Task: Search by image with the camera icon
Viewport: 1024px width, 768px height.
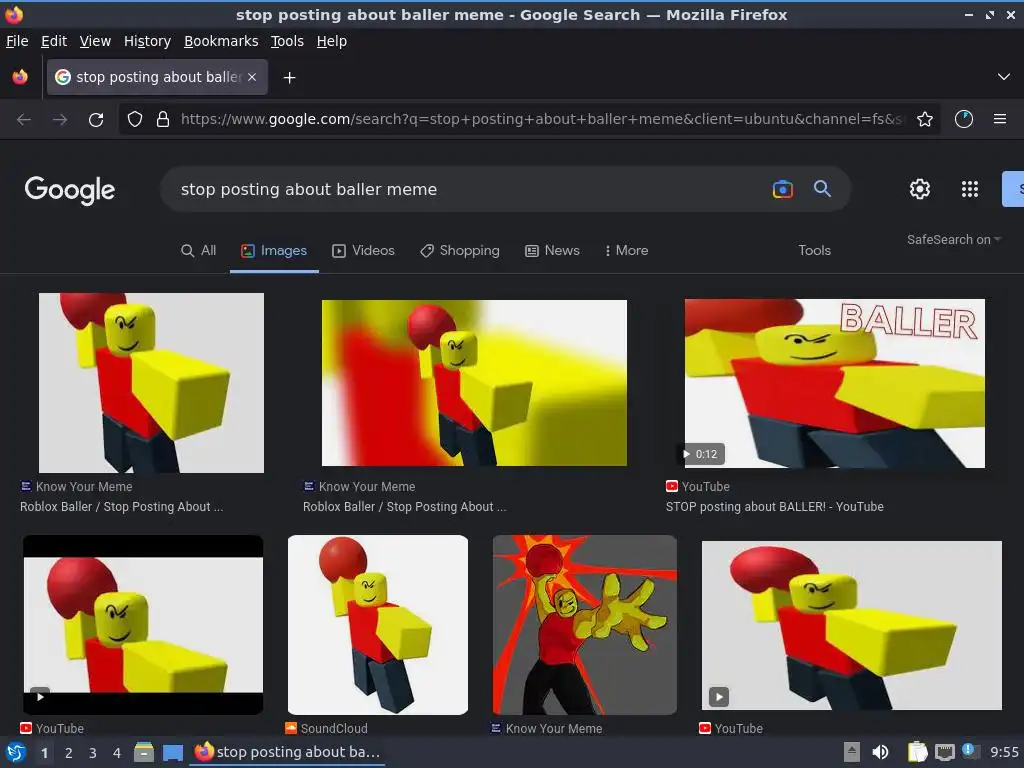Action: [x=782, y=189]
